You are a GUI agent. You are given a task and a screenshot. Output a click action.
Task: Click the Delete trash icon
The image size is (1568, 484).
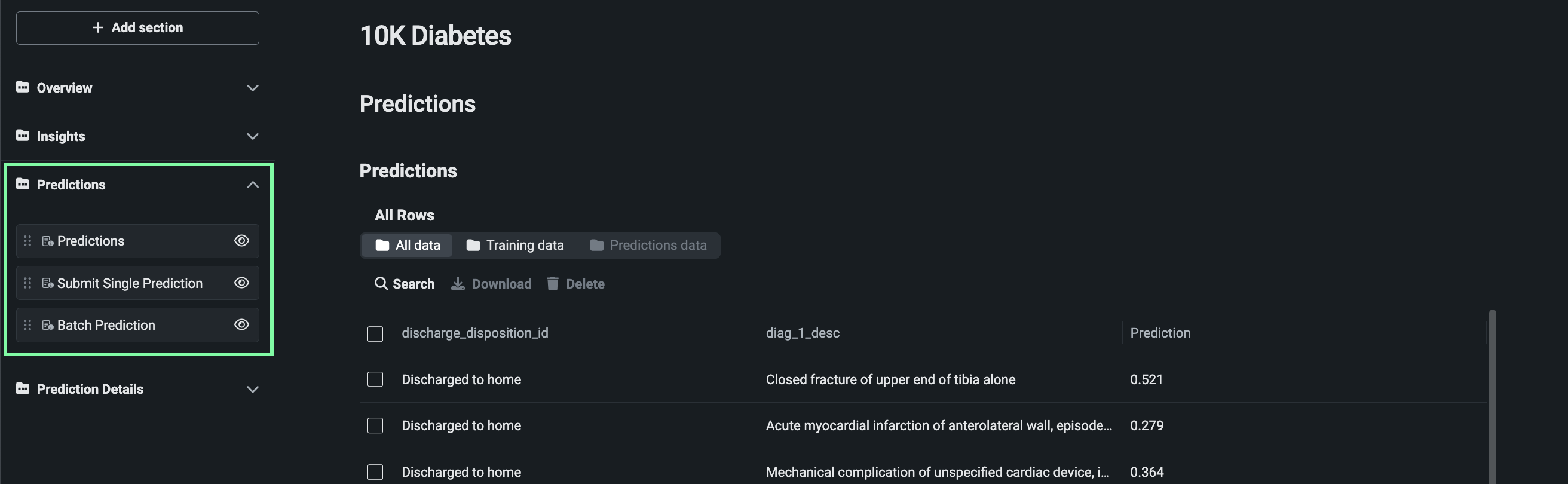[553, 284]
